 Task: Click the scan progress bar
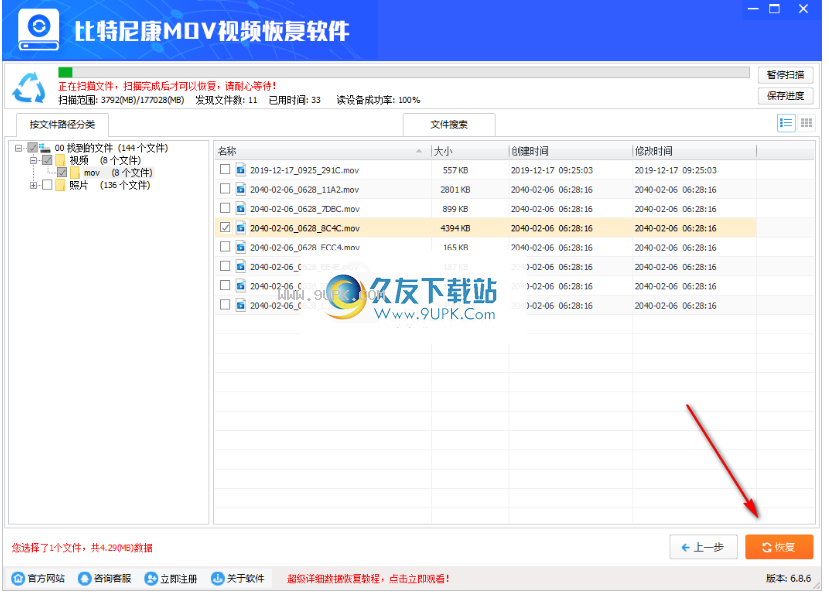coord(403,72)
